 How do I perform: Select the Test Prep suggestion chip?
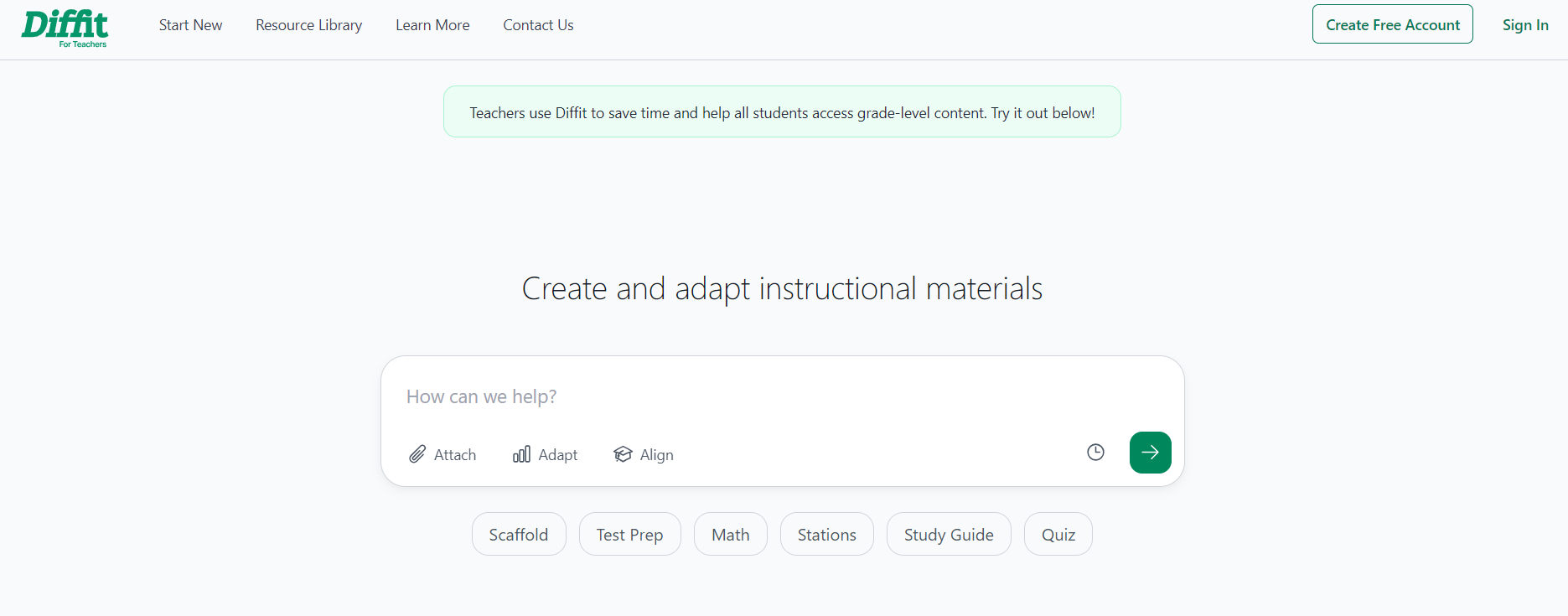tap(630, 534)
